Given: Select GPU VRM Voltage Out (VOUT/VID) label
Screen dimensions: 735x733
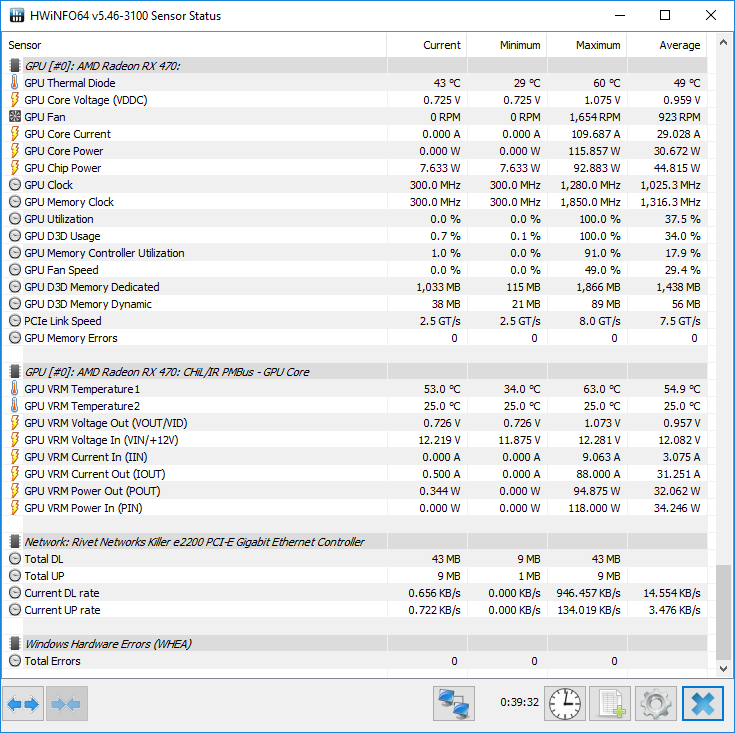Looking at the screenshot, I should (x=106, y=423).
